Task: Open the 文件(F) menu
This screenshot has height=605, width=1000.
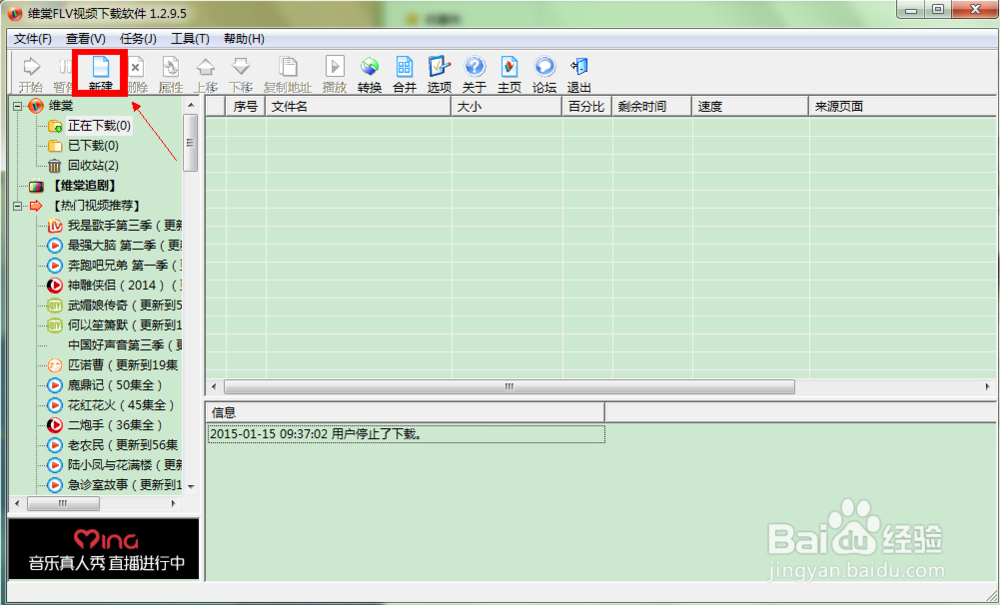Action: (x=33, y=39)
